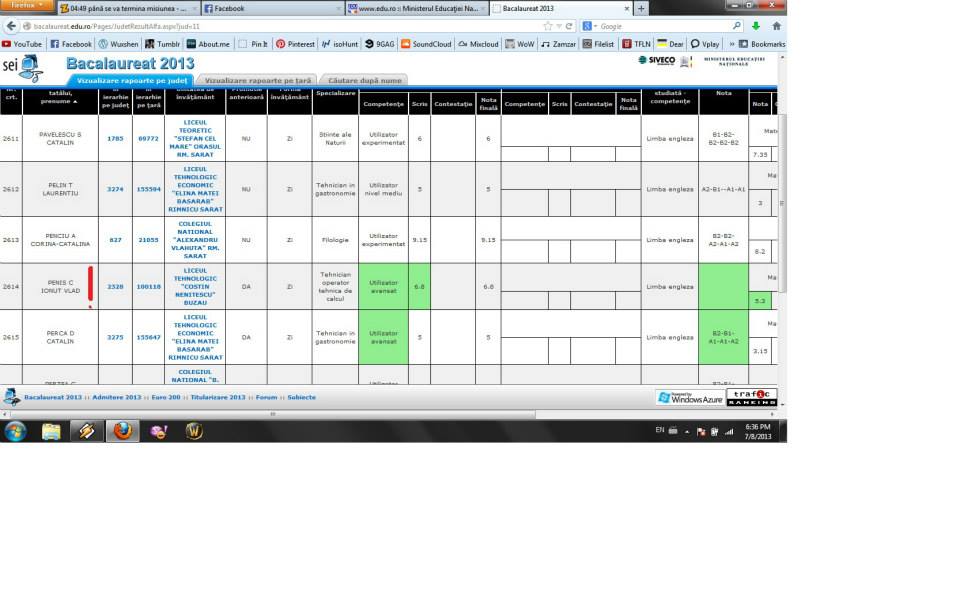Show more bookmarks via overflow chevron
This screenshot has width=960, height=600.
733,44
